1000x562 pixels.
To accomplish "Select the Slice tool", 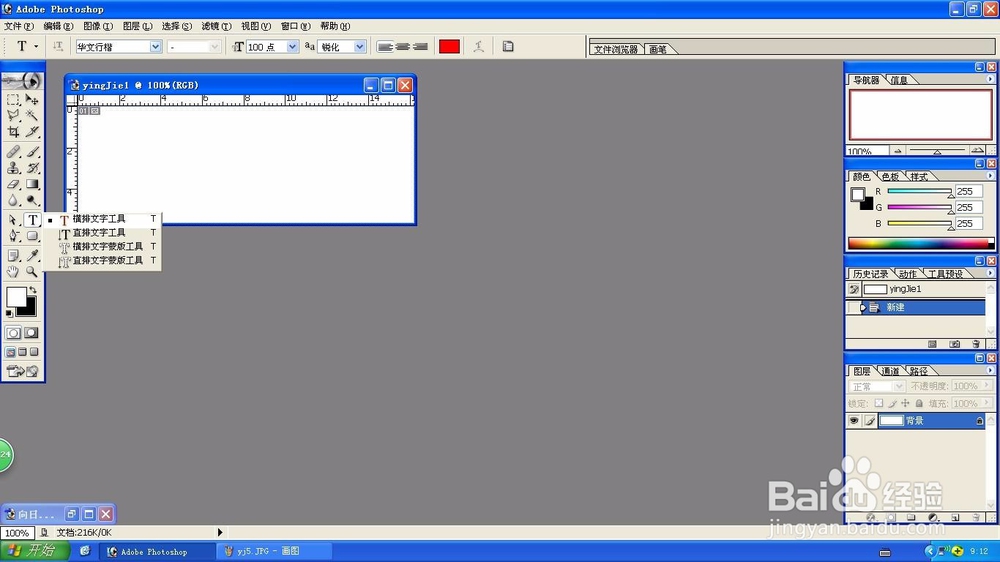I will point(32,132).
